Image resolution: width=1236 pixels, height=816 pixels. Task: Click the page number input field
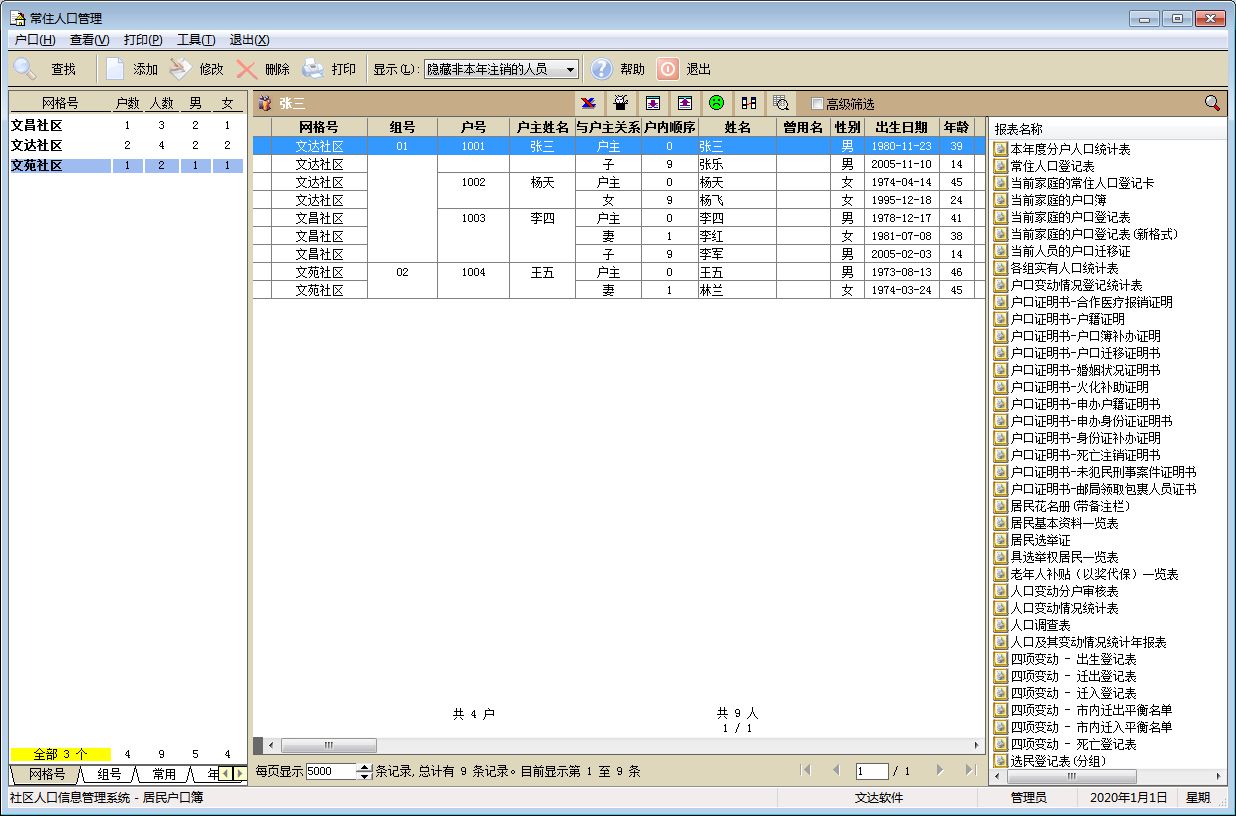pos(871,771)
